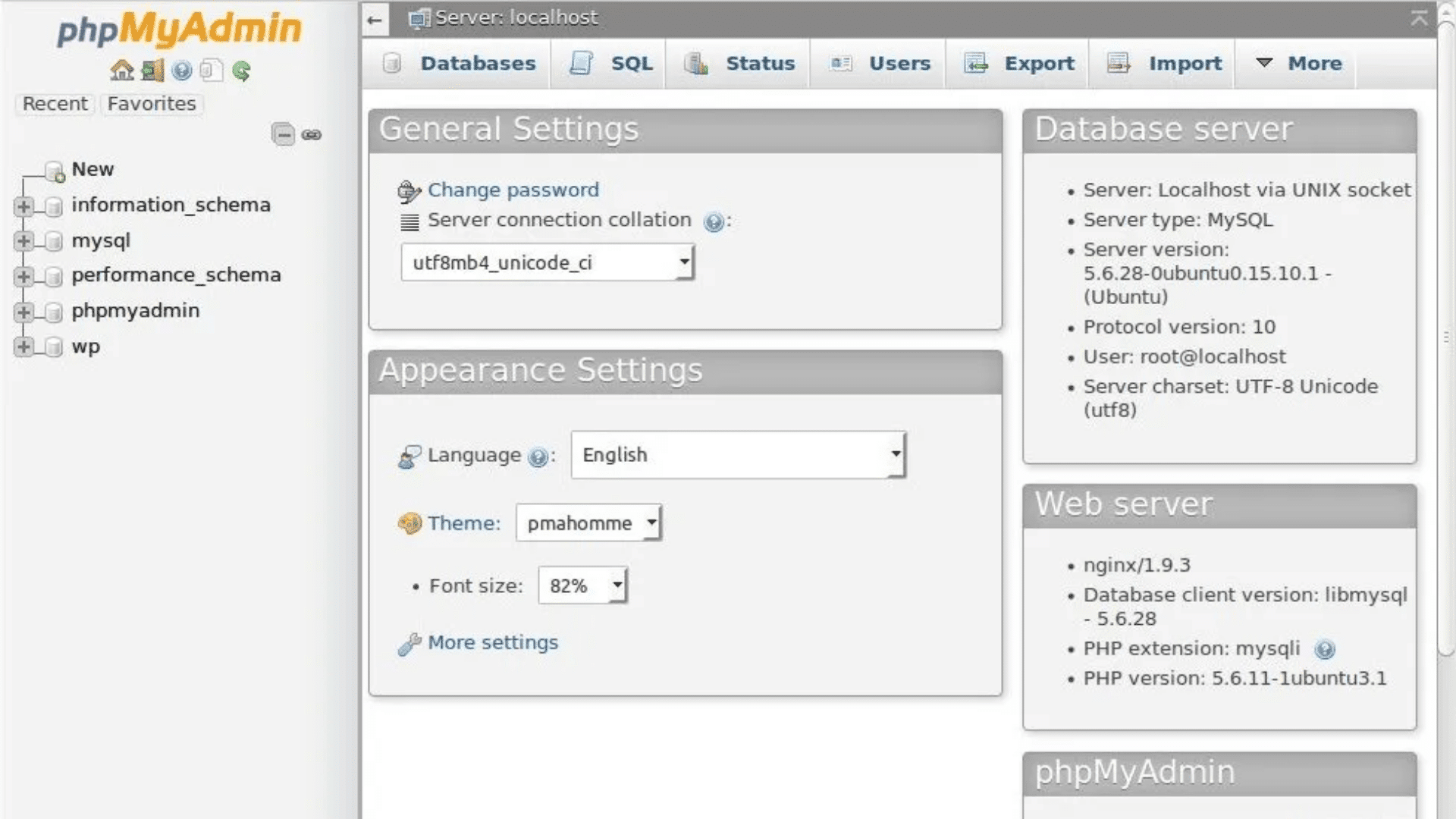Click the phpMyAdmin home icon
This screenshot has width=1456, height=819.
tap(123, 71)
